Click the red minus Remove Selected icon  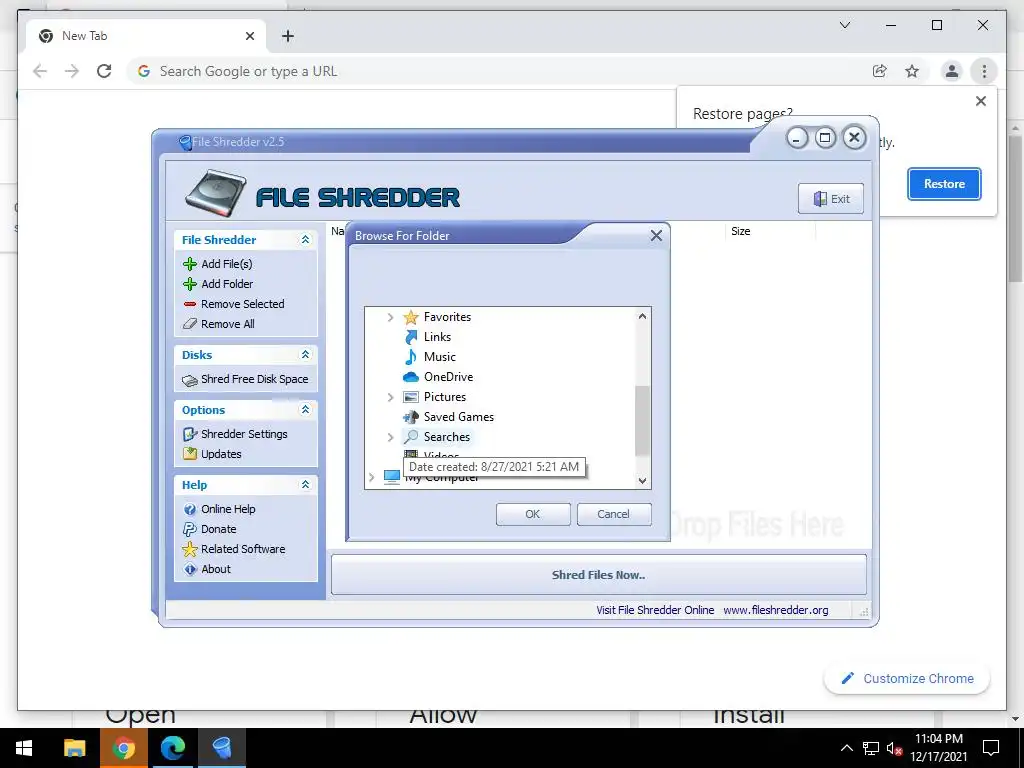[189, 304]
